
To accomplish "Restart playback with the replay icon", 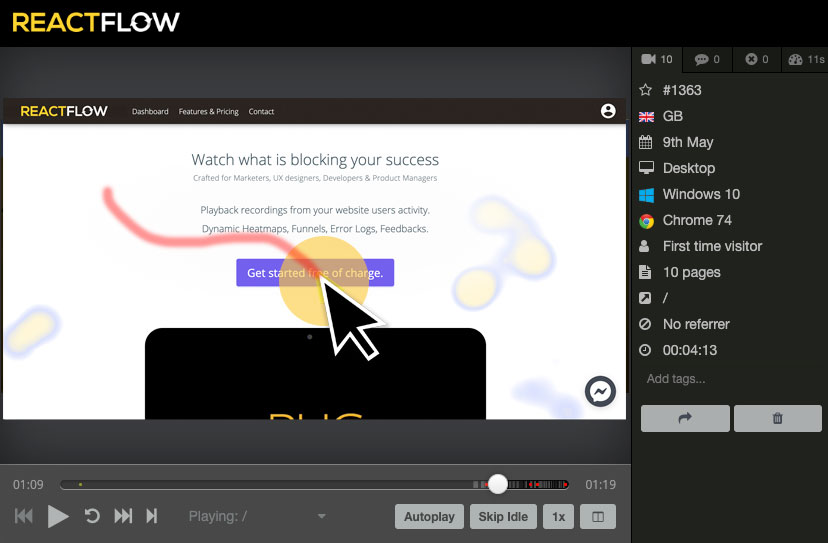I will [92, 516].
